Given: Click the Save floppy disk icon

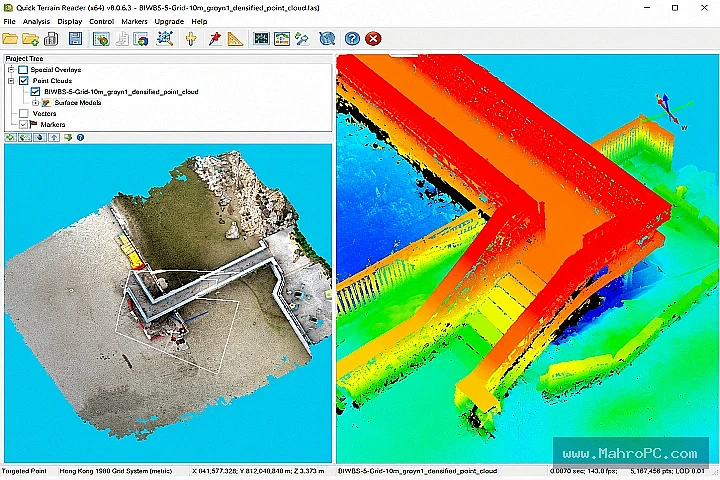Looking at the screenshot, I should tap(75, 39).
